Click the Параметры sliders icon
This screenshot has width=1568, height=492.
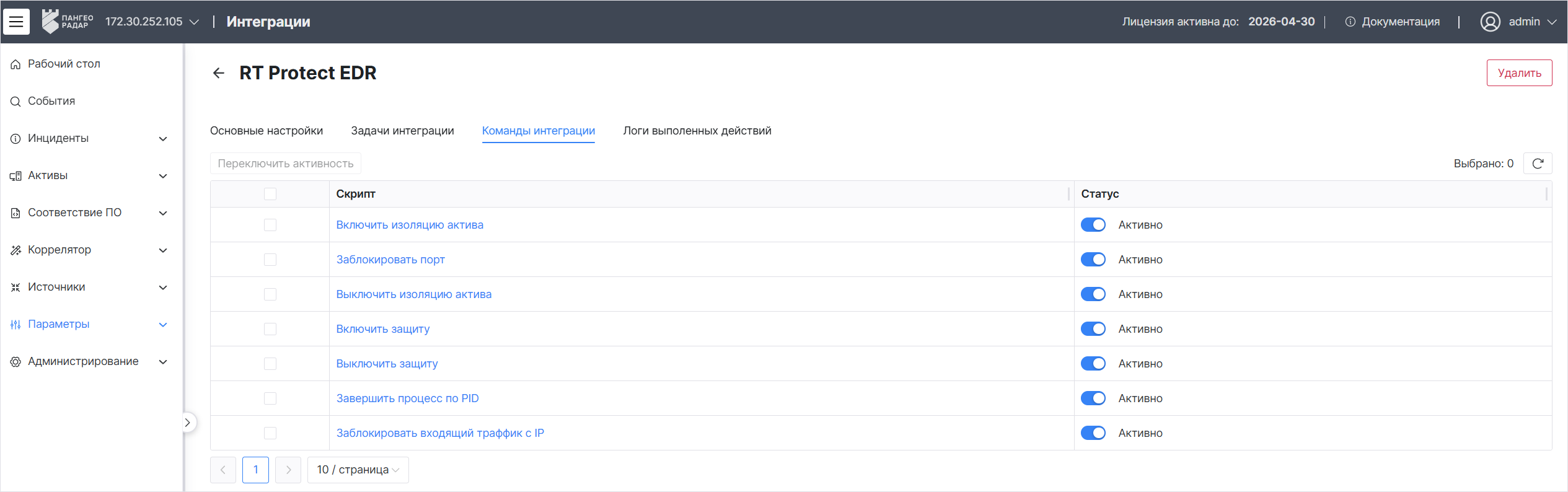15,324
